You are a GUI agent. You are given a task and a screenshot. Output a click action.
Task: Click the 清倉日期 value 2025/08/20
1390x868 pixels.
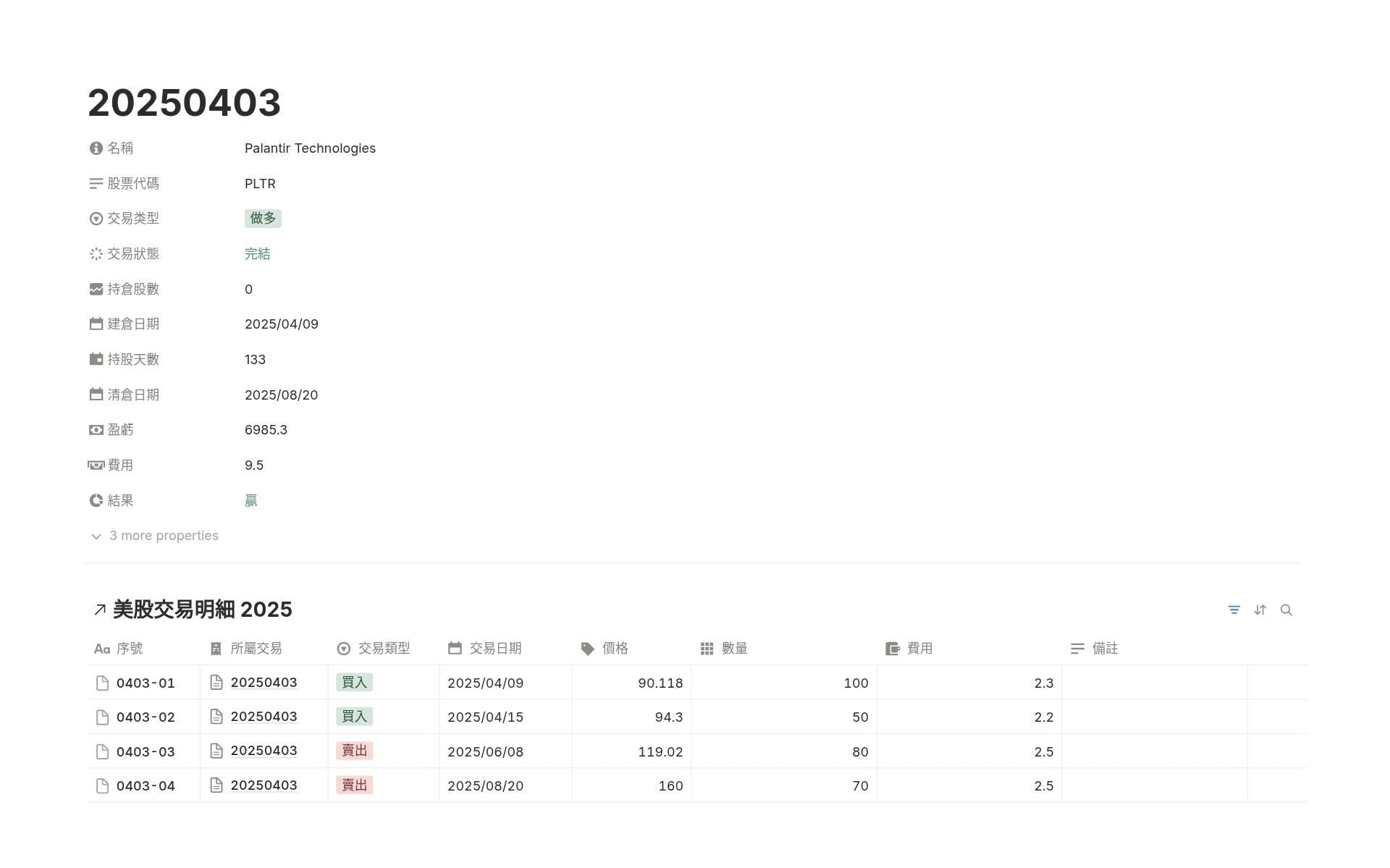281,395
